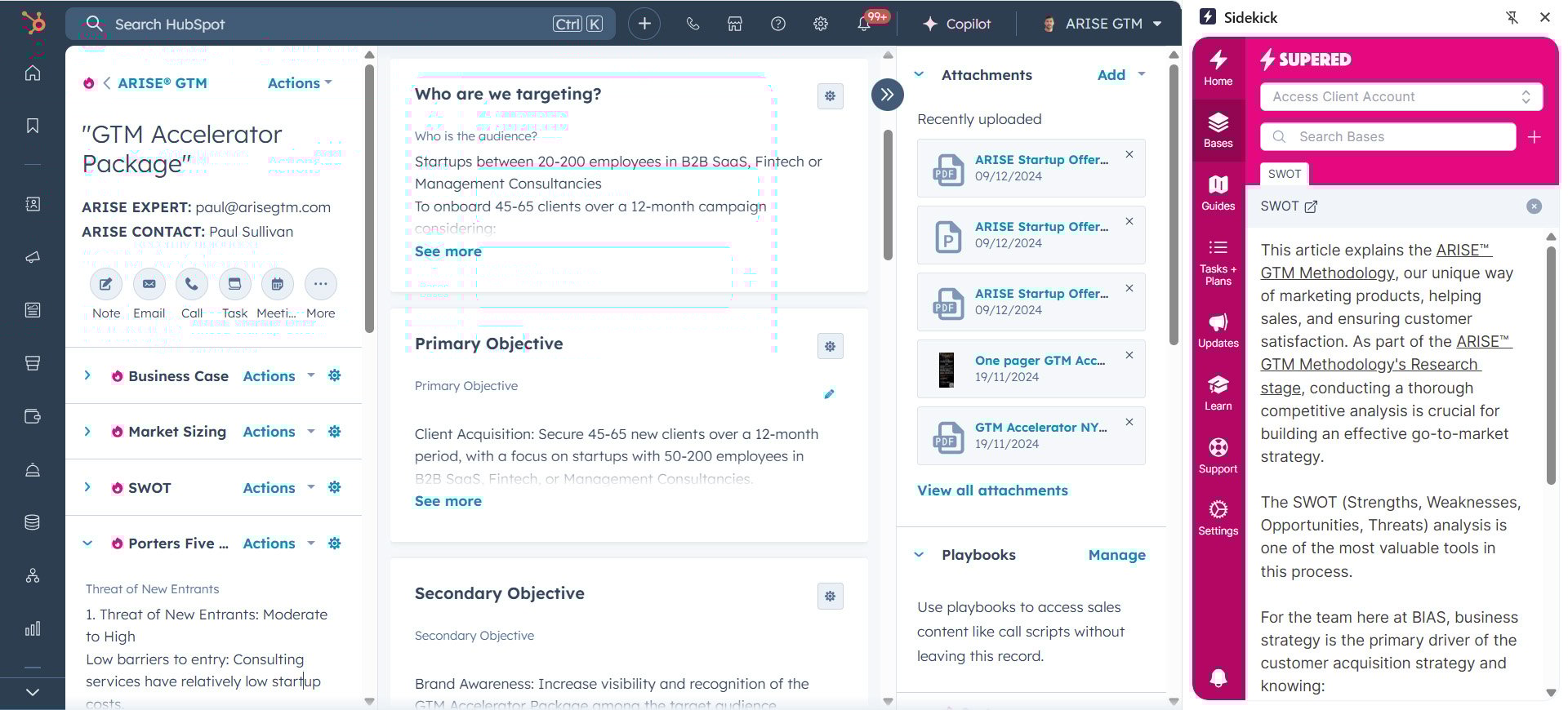This screenshot has width=1568, height=710.
Task: Open the HubSpot settings gear in top bar
Action: [821, 24]
